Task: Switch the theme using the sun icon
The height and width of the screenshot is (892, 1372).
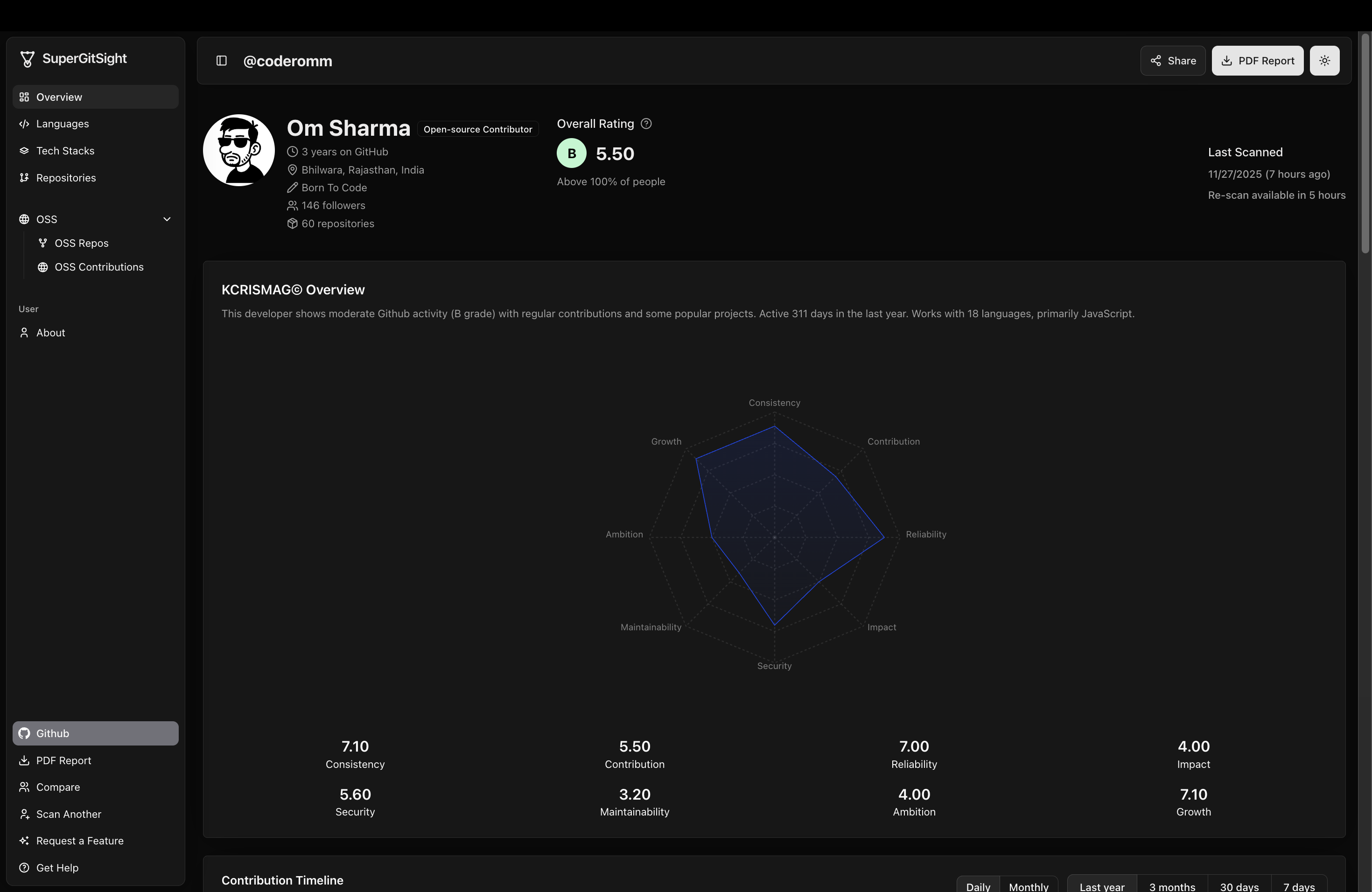Action: [x=1325, y=61]
